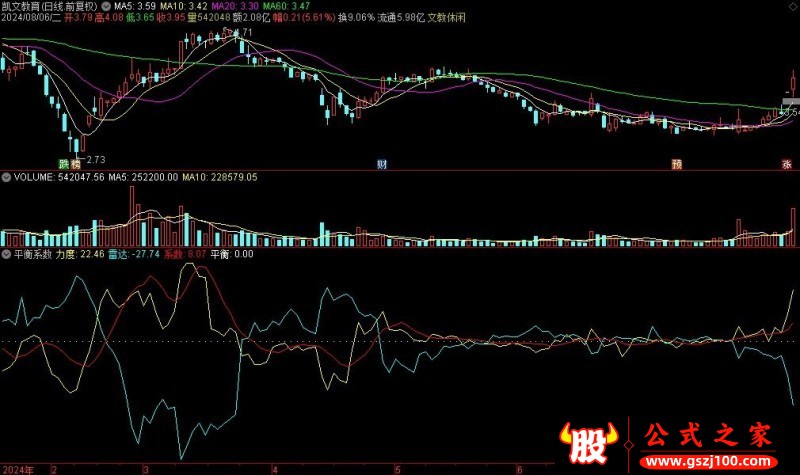Click the red 系数: 8.07 value
The height and width of the screenshot is (475, 800).
(x=185, y=254)
